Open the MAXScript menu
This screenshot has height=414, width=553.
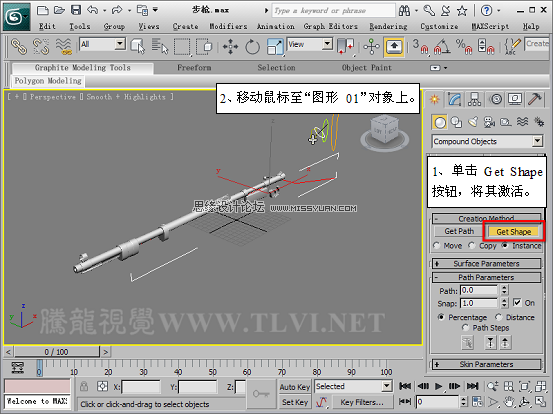(490, 26)
